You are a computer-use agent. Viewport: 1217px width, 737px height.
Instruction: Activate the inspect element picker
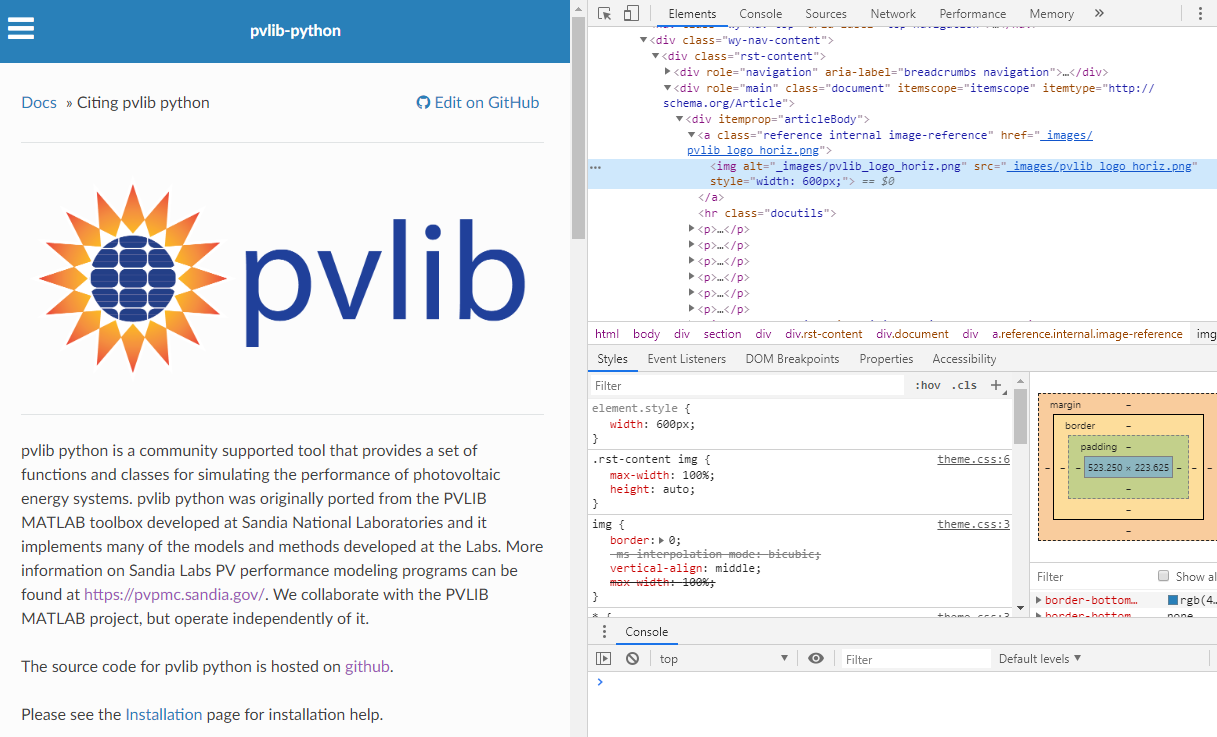pos(605,13)
